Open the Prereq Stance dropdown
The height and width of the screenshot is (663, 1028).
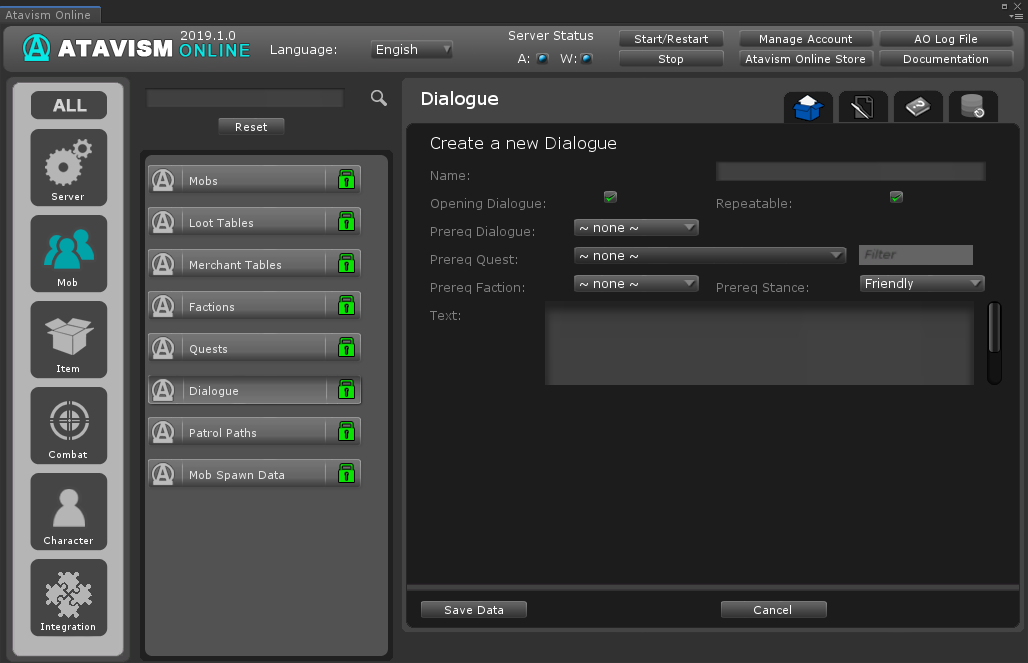pyautogui.click(x=922, y=284)
